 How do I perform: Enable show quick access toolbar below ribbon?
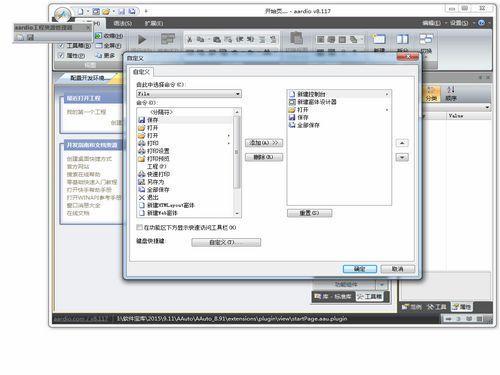coord(139,227)
